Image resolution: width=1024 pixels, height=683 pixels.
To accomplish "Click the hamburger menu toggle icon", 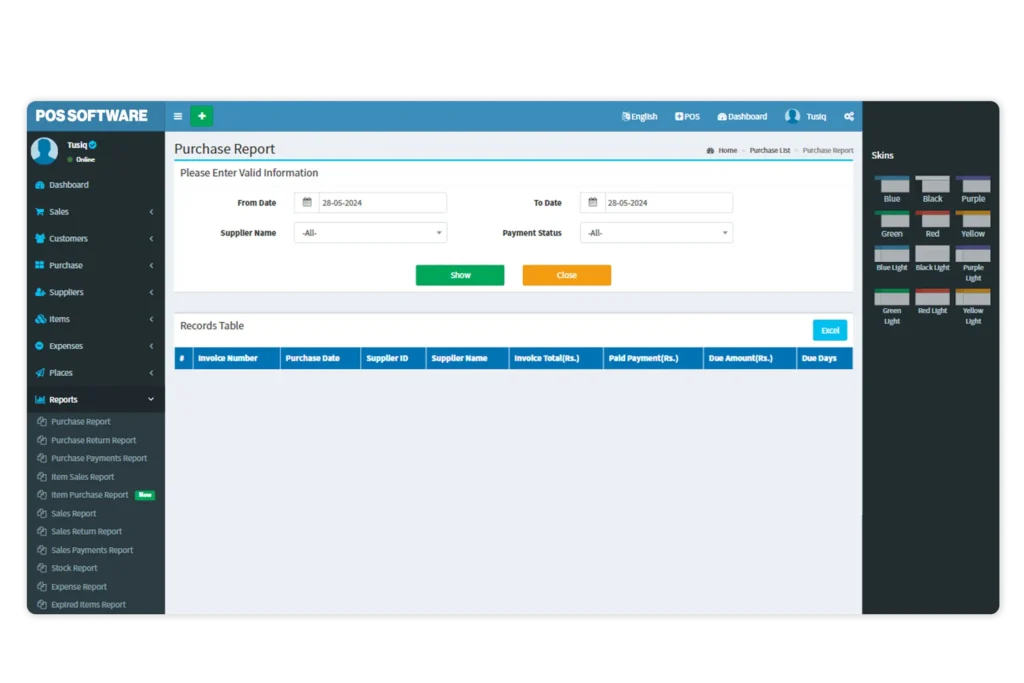I will (178, 116).
